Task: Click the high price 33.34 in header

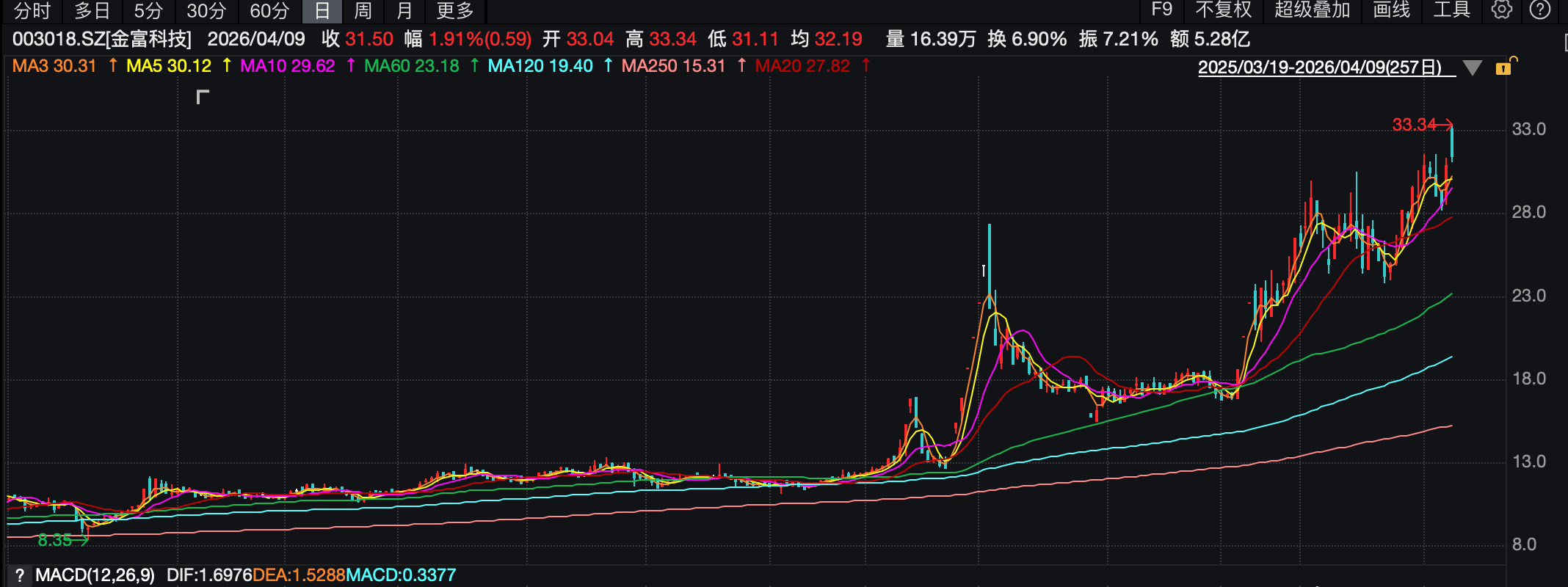Action: (x=672, y=39)
